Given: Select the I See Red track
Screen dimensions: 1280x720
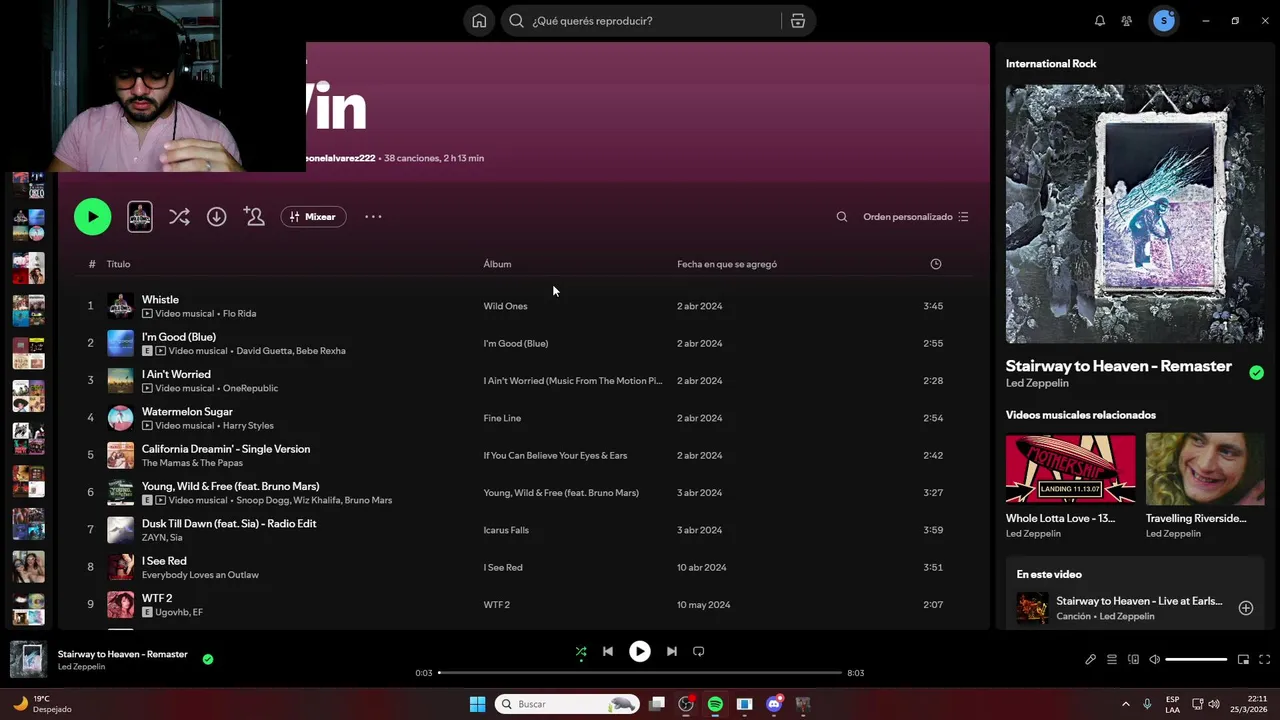Looking at the screenshot, I should [x=164, y=561].
